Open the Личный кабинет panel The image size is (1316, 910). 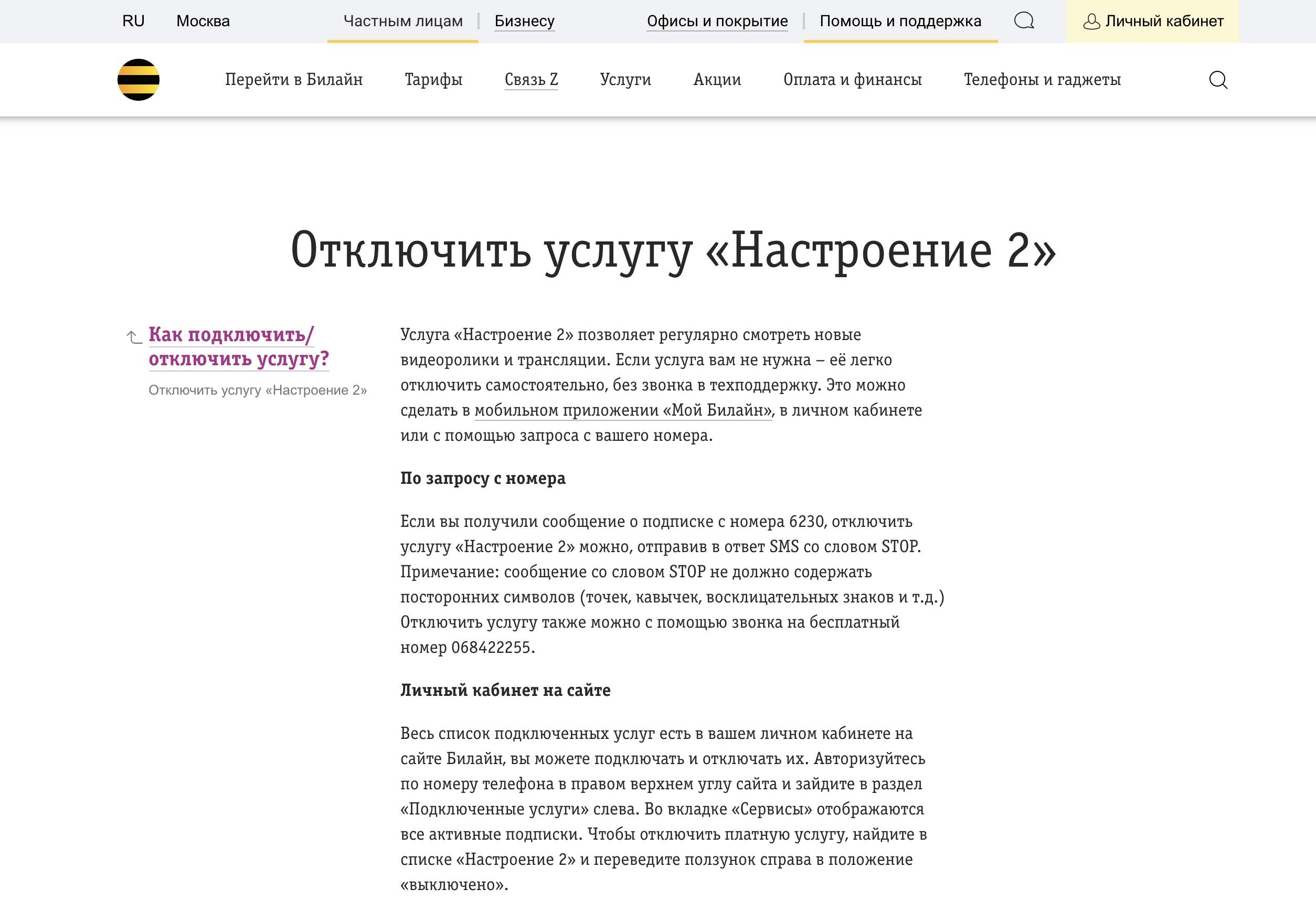1163,21
